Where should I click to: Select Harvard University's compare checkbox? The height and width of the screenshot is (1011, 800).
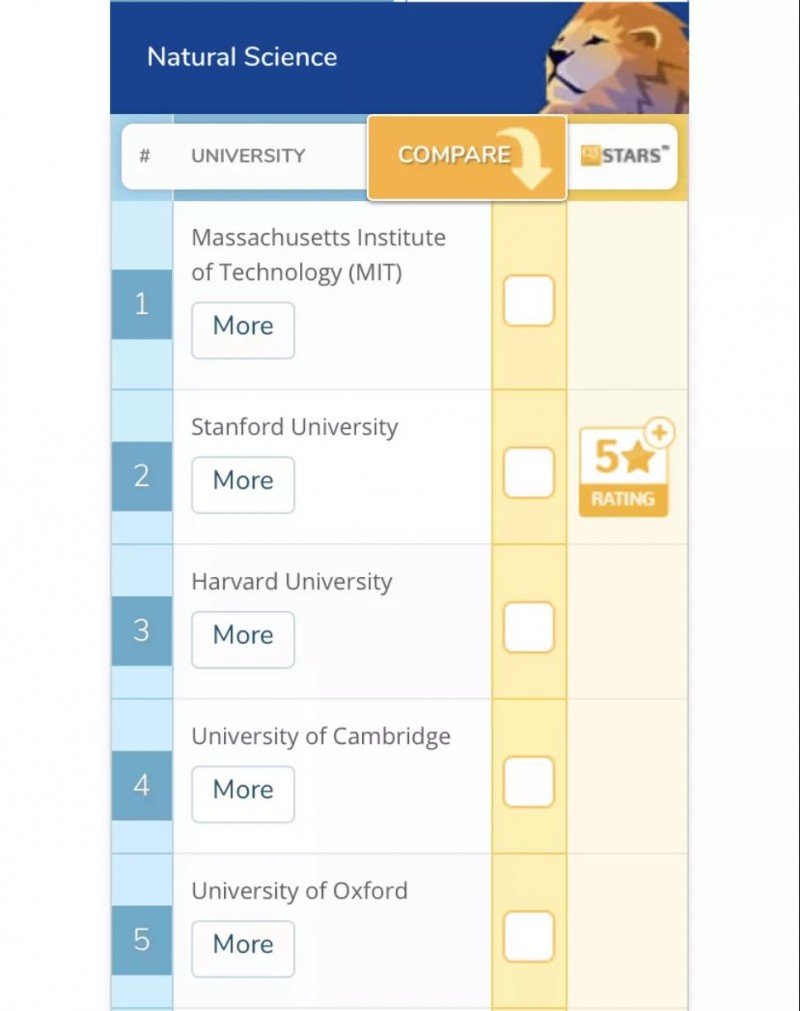coord(529,627)
